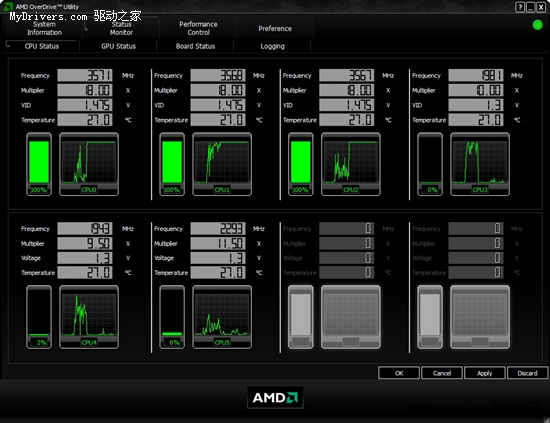
Task: Click the CPU5 multiplier value 11.50
Action: point(218,243)
